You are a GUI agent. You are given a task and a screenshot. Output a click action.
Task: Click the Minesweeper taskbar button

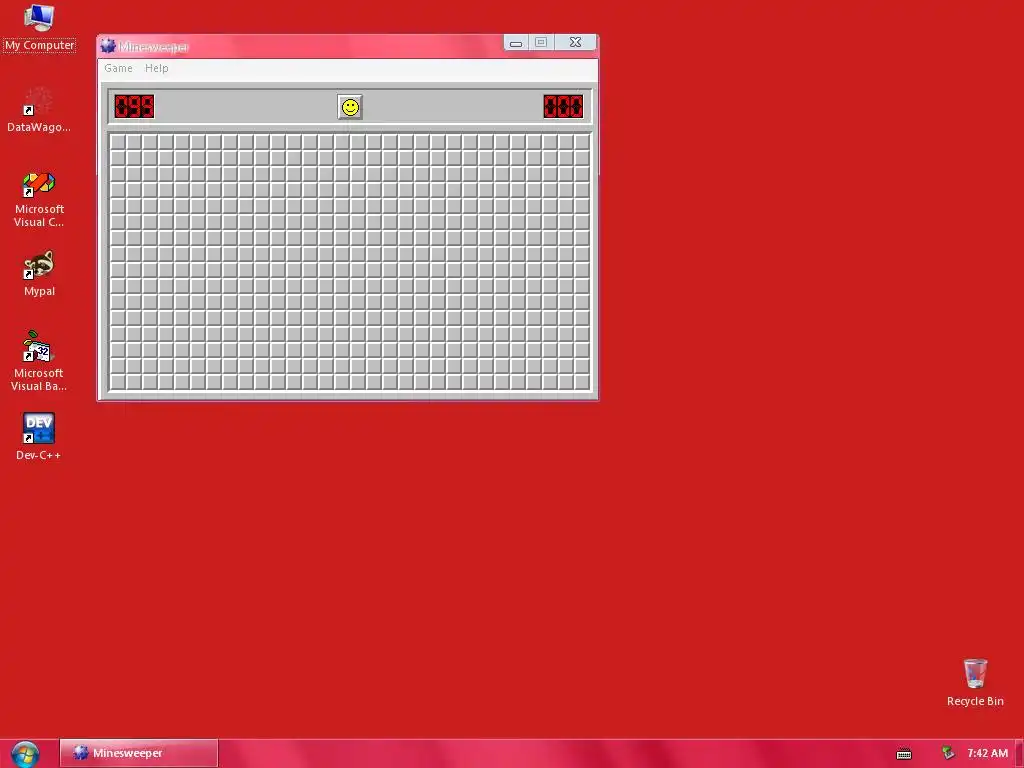point(138,753)
